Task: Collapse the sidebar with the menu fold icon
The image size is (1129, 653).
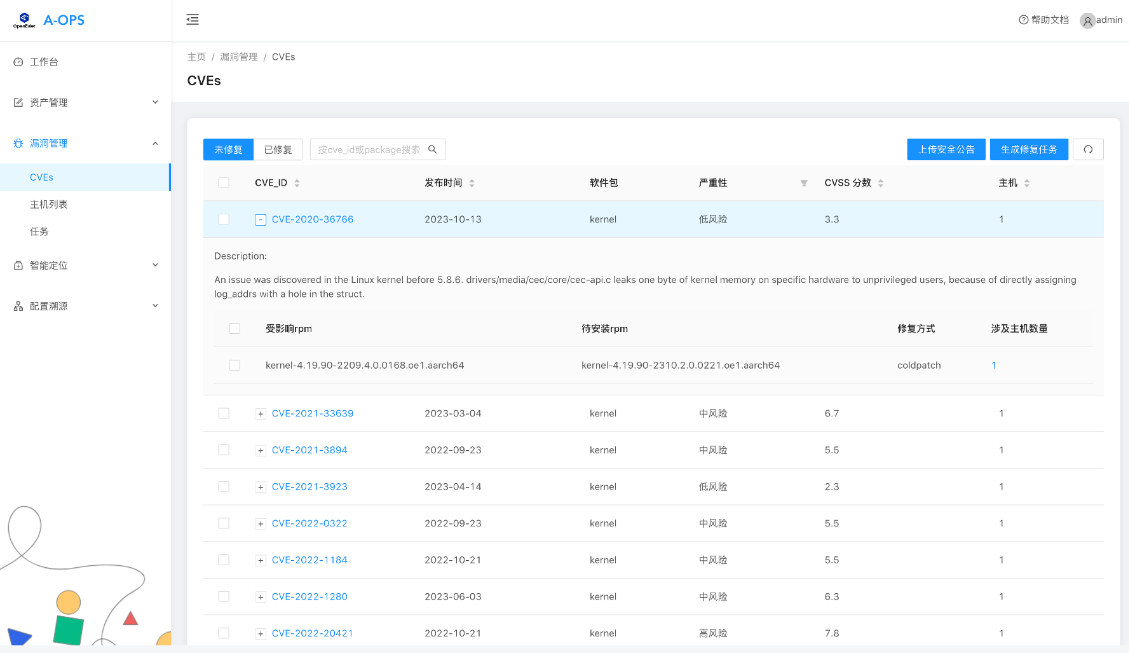Action: pos(192,20)
